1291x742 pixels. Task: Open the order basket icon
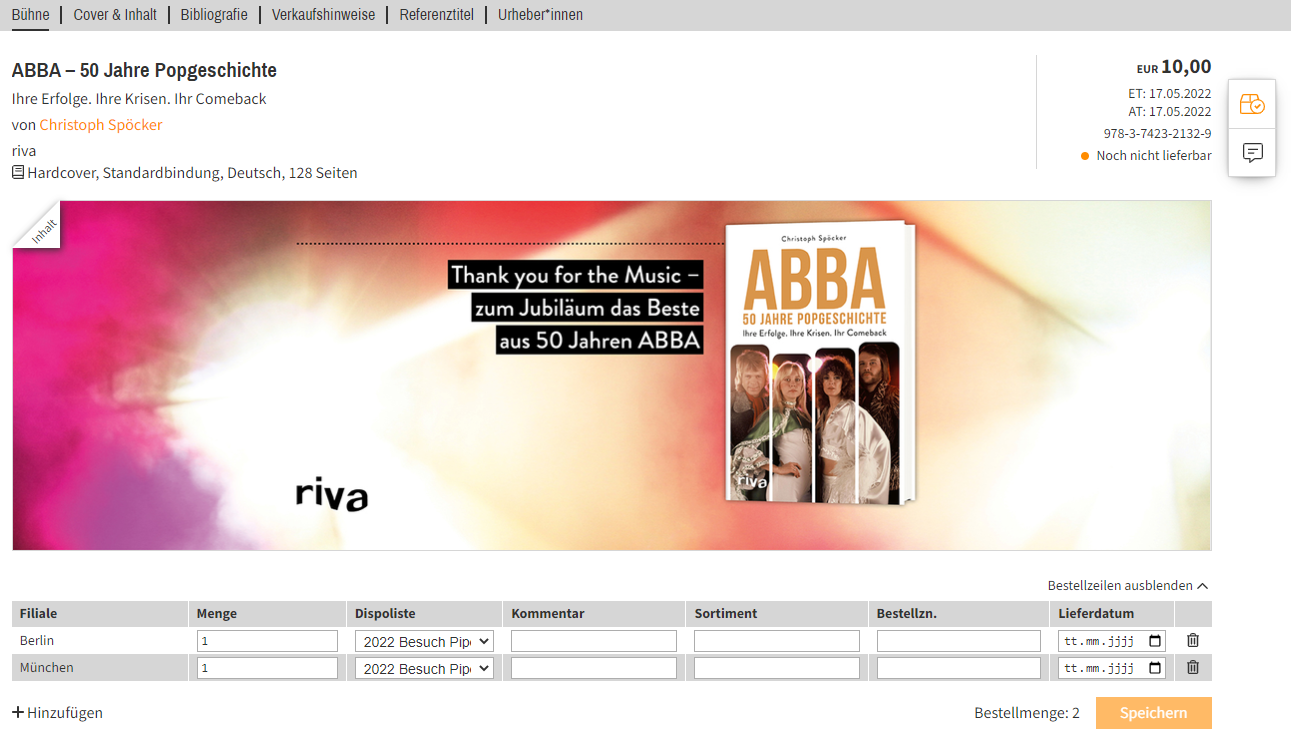tap(1252, 104)
